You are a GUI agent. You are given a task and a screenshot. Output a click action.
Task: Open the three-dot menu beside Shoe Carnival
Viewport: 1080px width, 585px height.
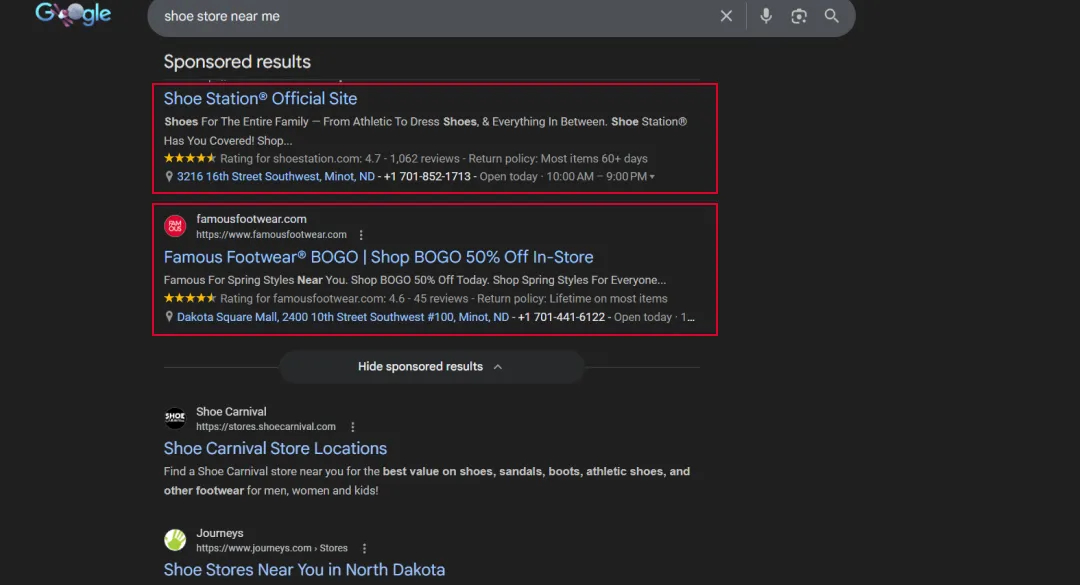(353, 426)
